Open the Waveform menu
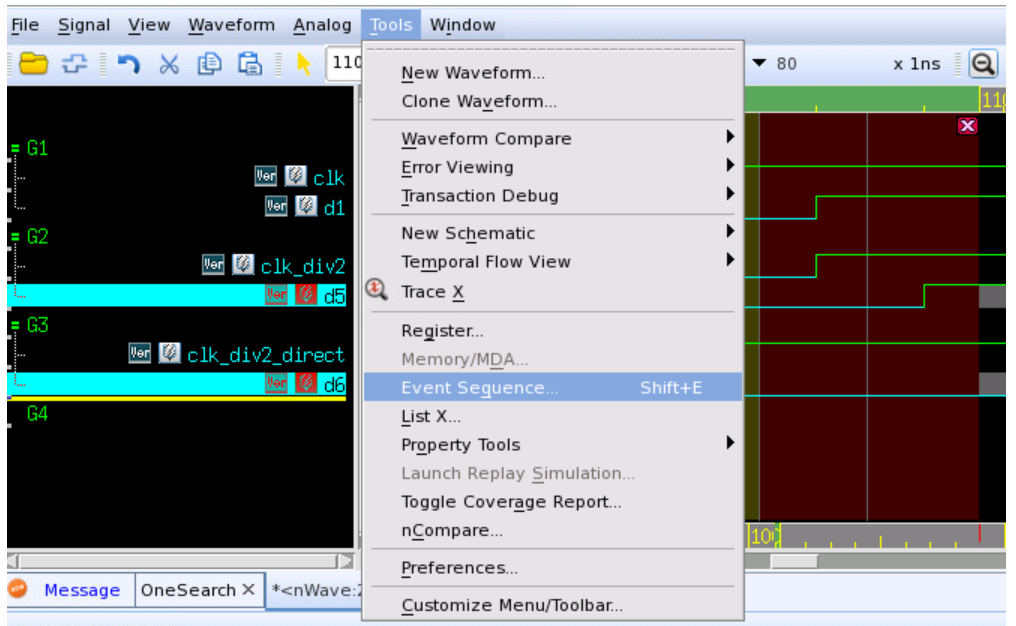 pos(231,25)
